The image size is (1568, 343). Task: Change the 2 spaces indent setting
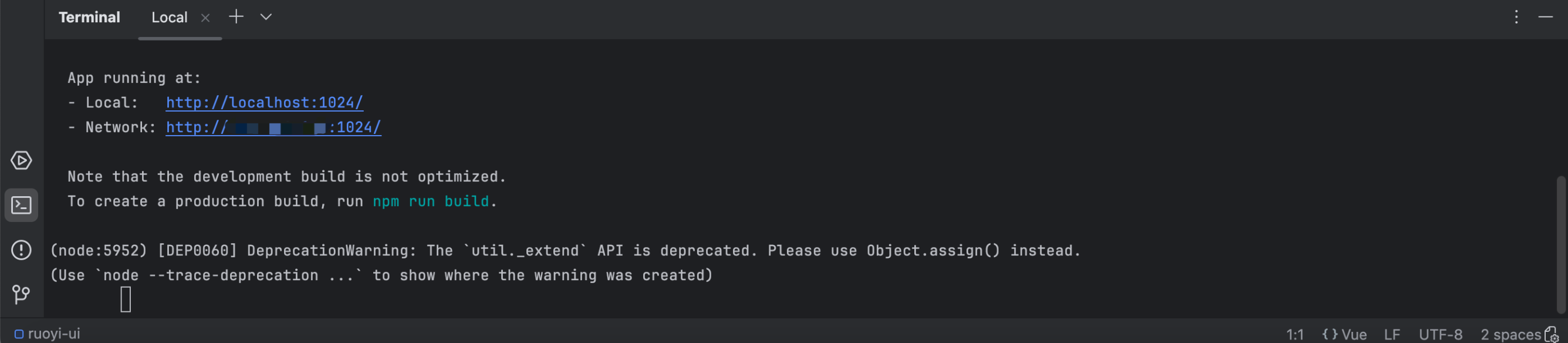(x=1510, y=334)
